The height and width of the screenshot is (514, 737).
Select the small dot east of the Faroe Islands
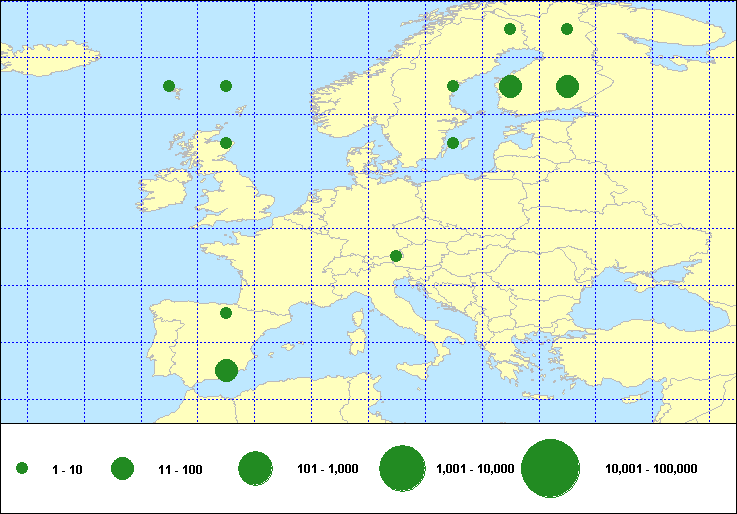[x=226, y=86]
